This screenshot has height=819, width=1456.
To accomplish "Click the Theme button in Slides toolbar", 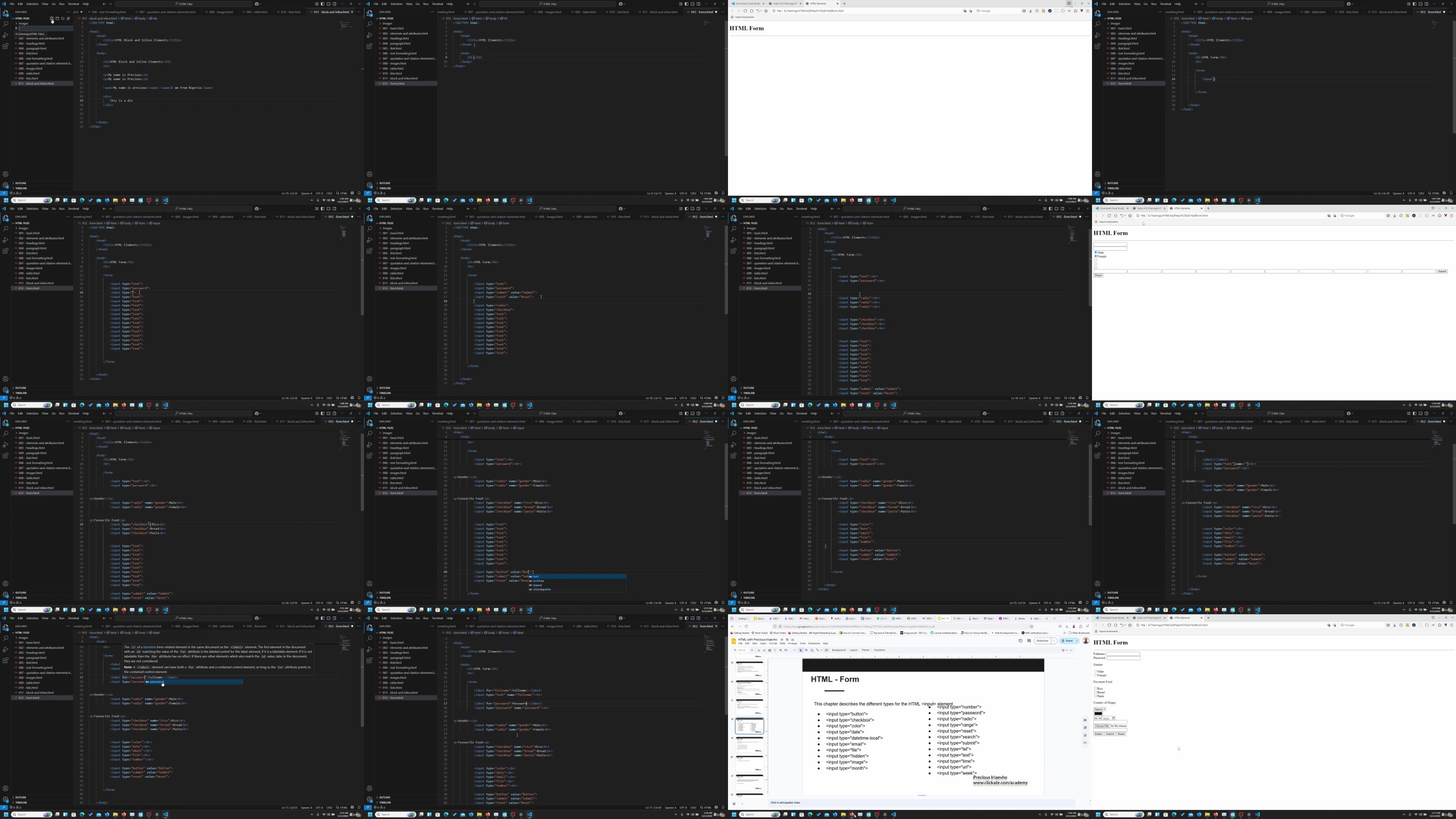I will pos(866,650).
